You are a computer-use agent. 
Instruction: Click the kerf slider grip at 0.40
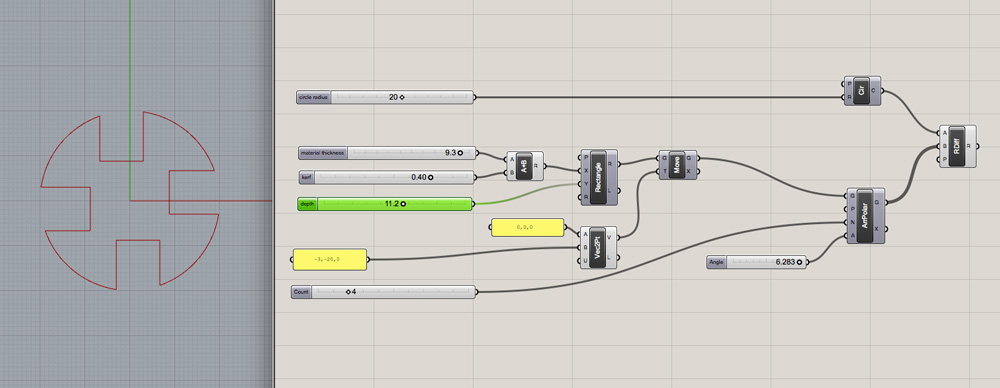coord(430,177)
